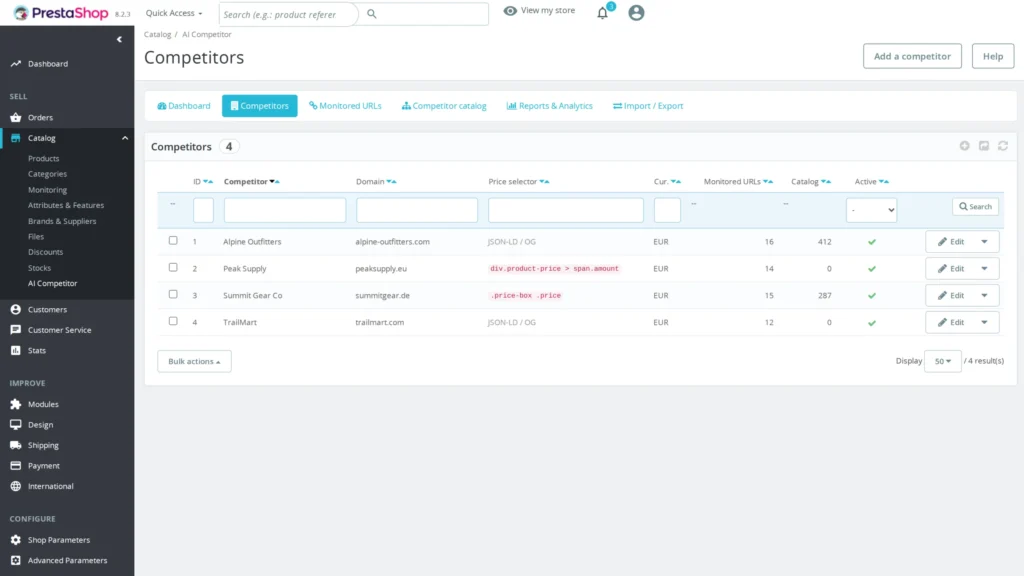Screen dimensions: 1024x576
Task: Sort by the Monitored URLs column header
Action: point(732,182)
